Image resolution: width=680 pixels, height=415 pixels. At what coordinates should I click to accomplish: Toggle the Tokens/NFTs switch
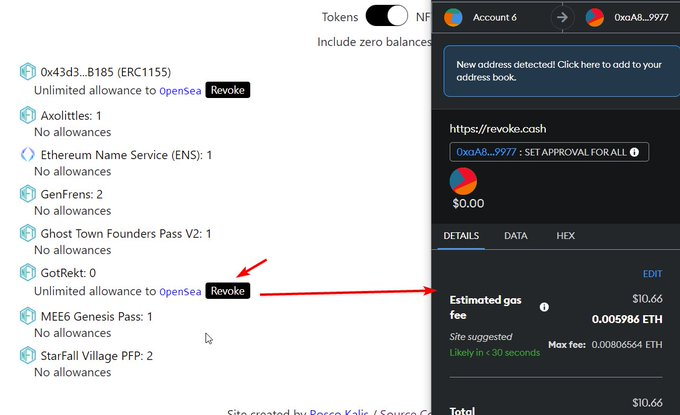[x=386, y=16]
